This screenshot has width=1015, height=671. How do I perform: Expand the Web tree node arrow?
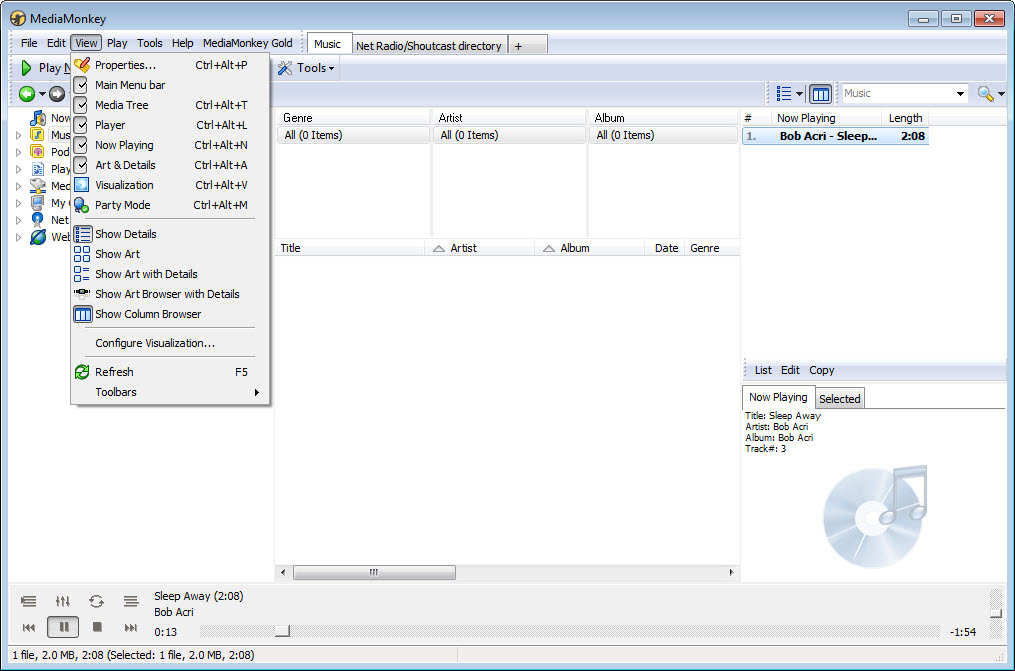tap(19, 237)
